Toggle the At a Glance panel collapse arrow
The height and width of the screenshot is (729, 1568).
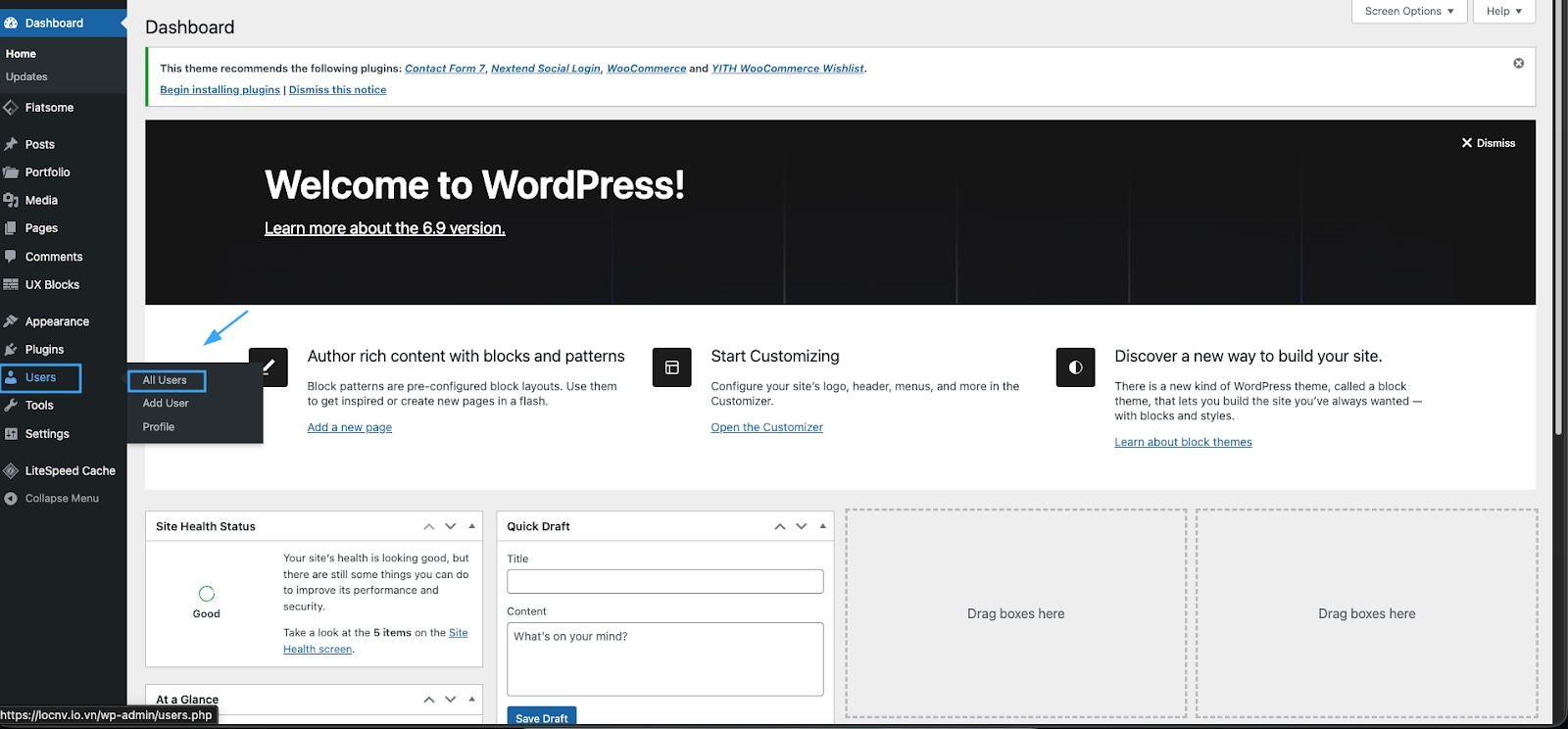tap(471, 699)
